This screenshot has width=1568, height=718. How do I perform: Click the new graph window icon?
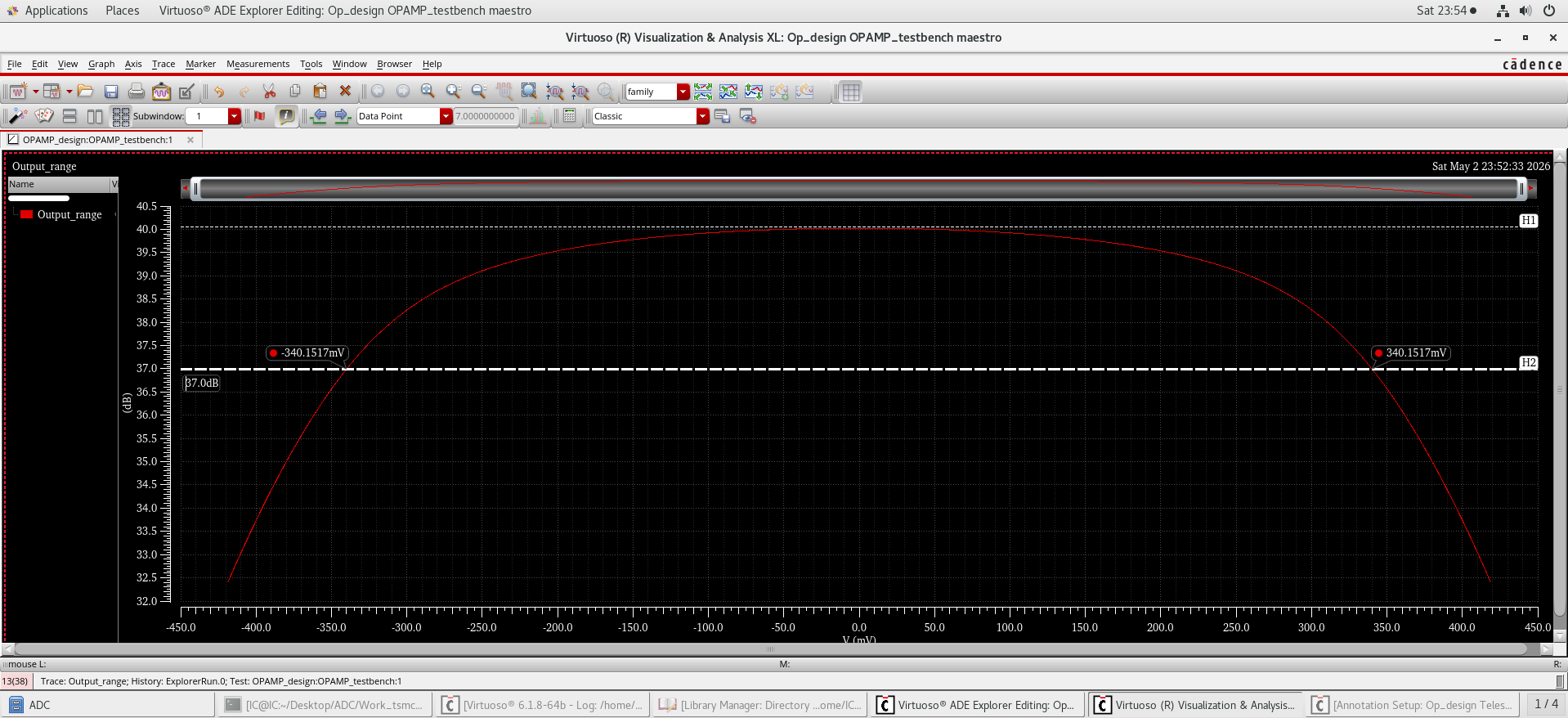[x=17, y=92]
